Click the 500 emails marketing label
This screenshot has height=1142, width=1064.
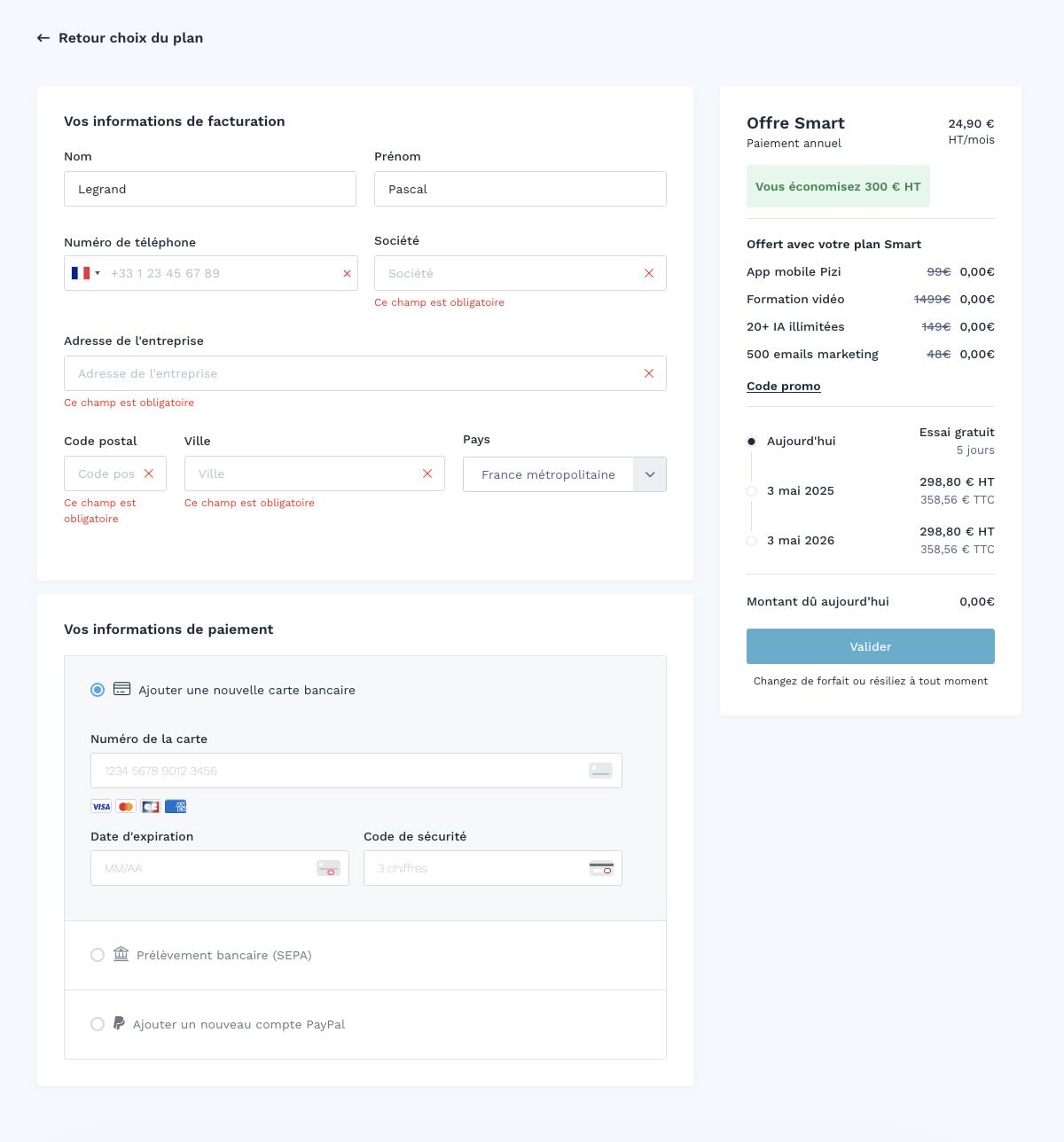(x=812, y=355)
